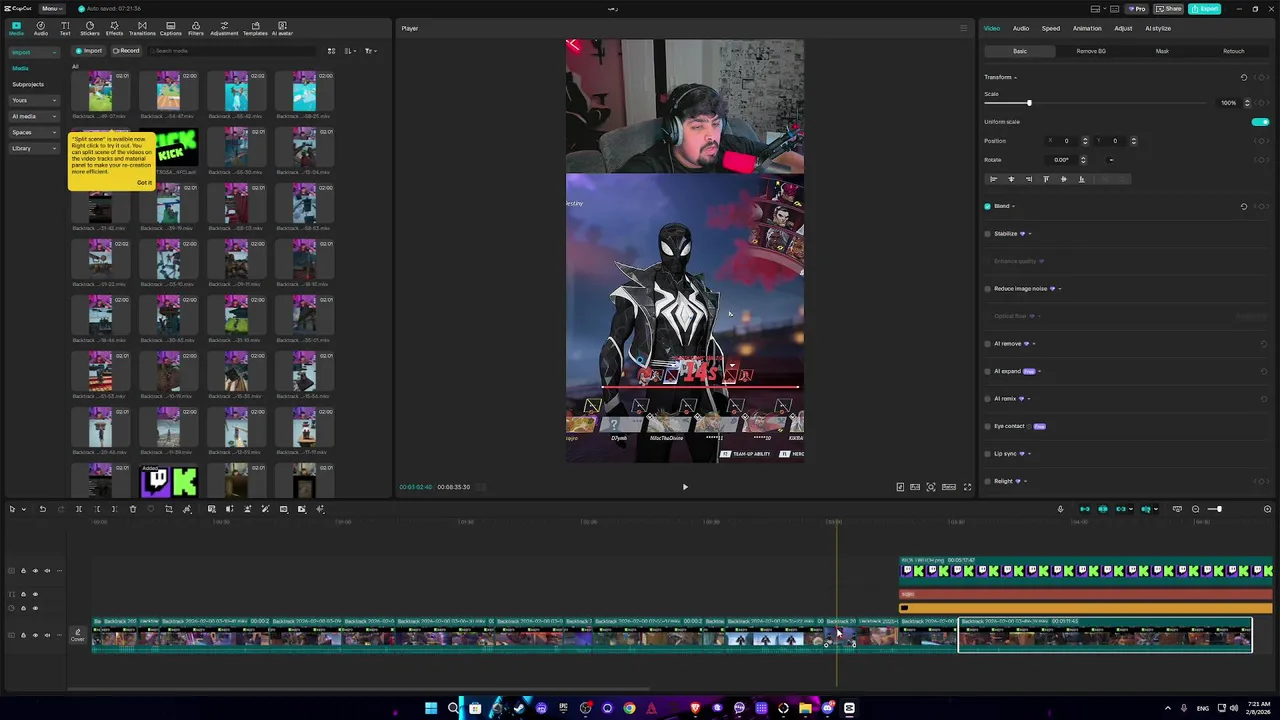
Task: Switch to the Animation inspector tab
Action: [x=1087, y=28]
